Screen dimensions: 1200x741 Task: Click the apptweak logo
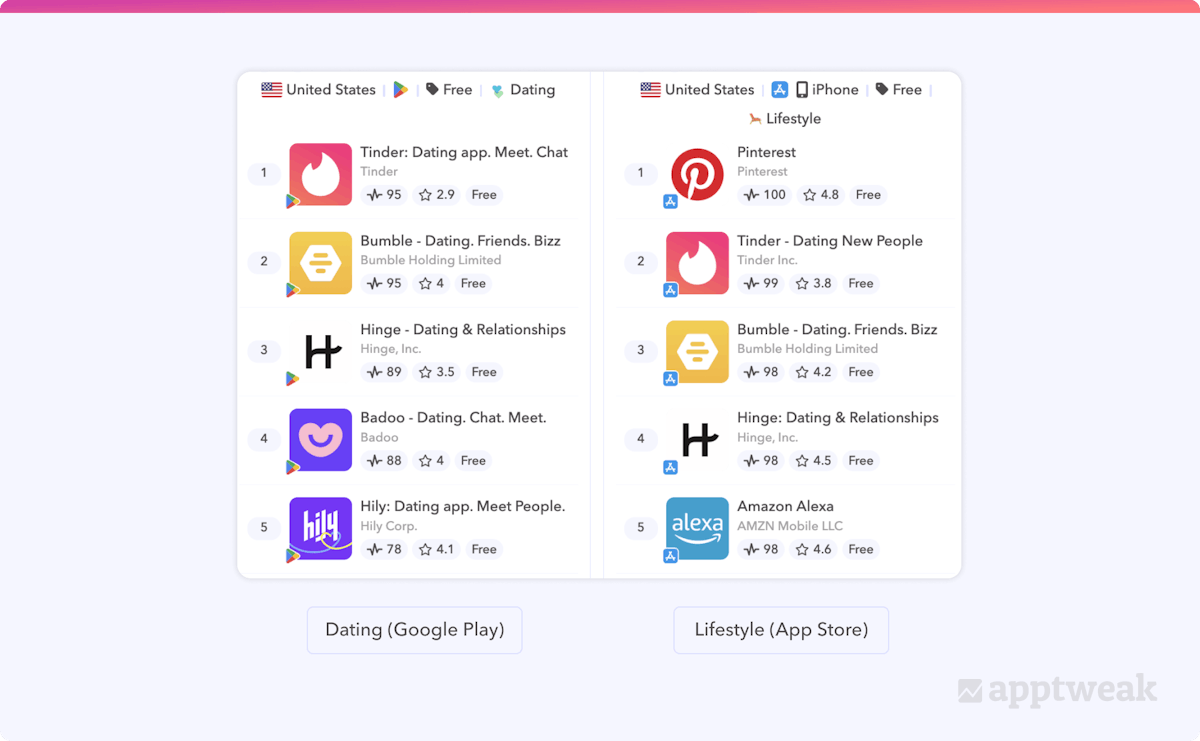(1056, 690)
